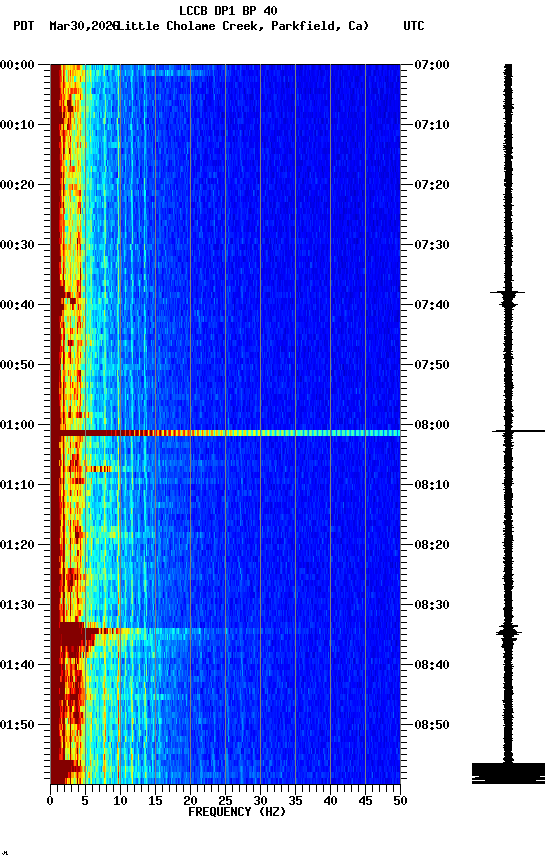This screenshot has height=864, width=552.
Task: Click the UTC time label 08:00
Action: (432, 425)
